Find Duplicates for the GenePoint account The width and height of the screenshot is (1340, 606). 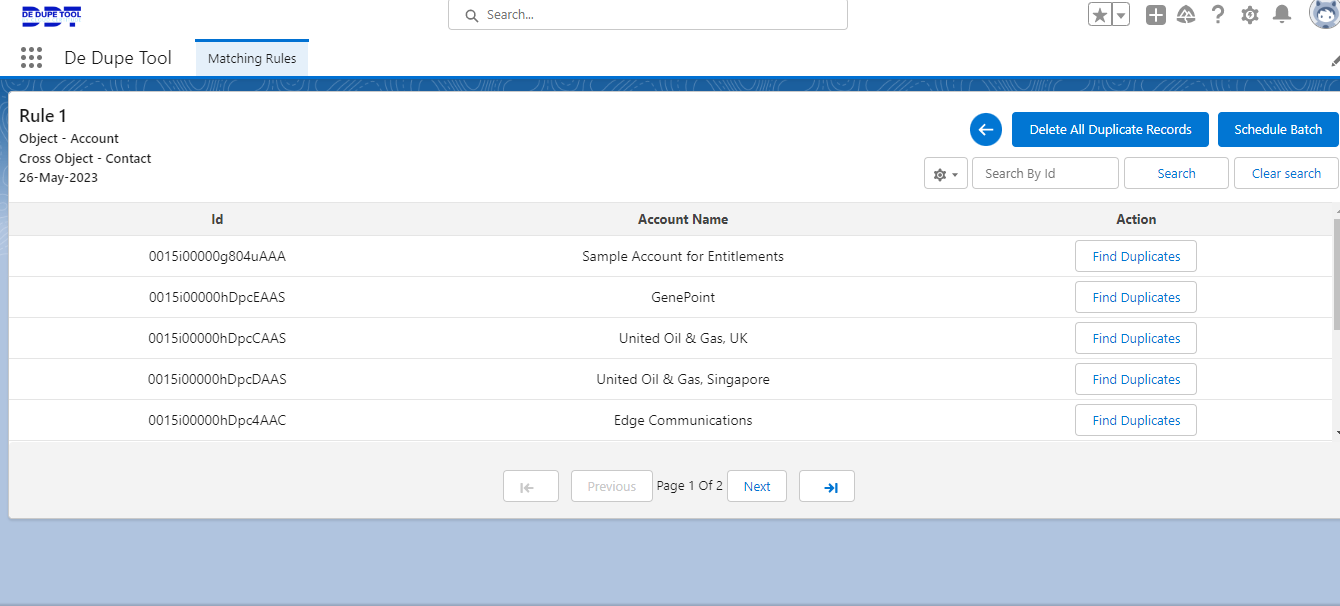[1135, 297]
